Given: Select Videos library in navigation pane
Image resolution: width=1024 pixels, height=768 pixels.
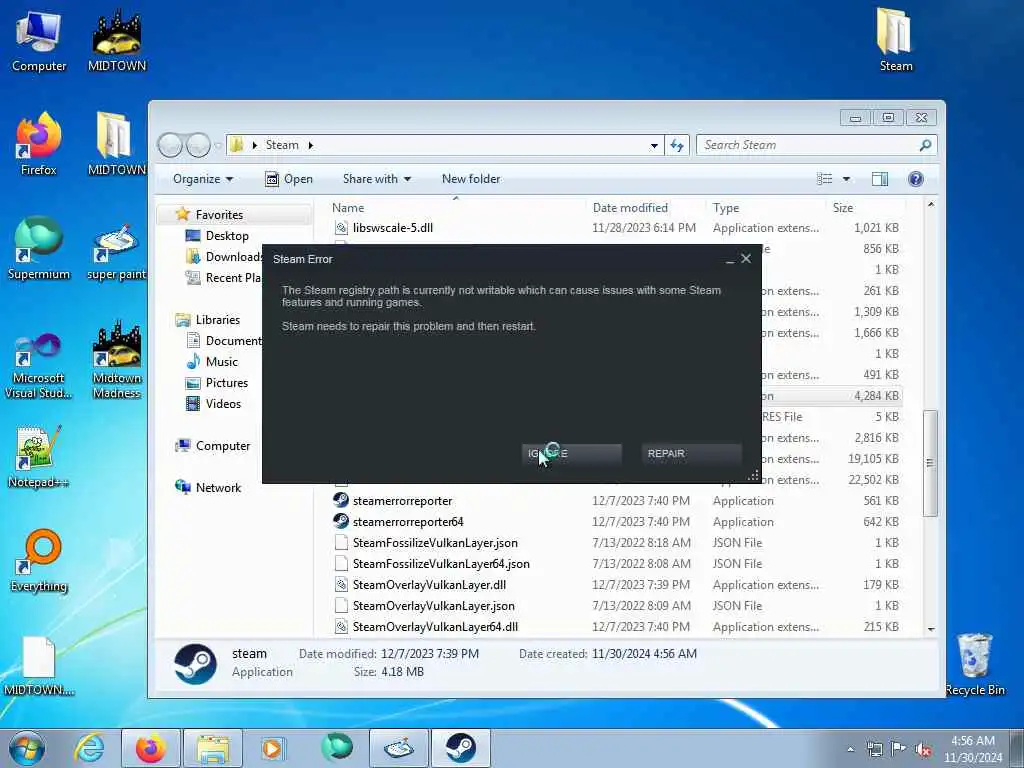Looking at the screenshot, I should click(x=223, y=404).
